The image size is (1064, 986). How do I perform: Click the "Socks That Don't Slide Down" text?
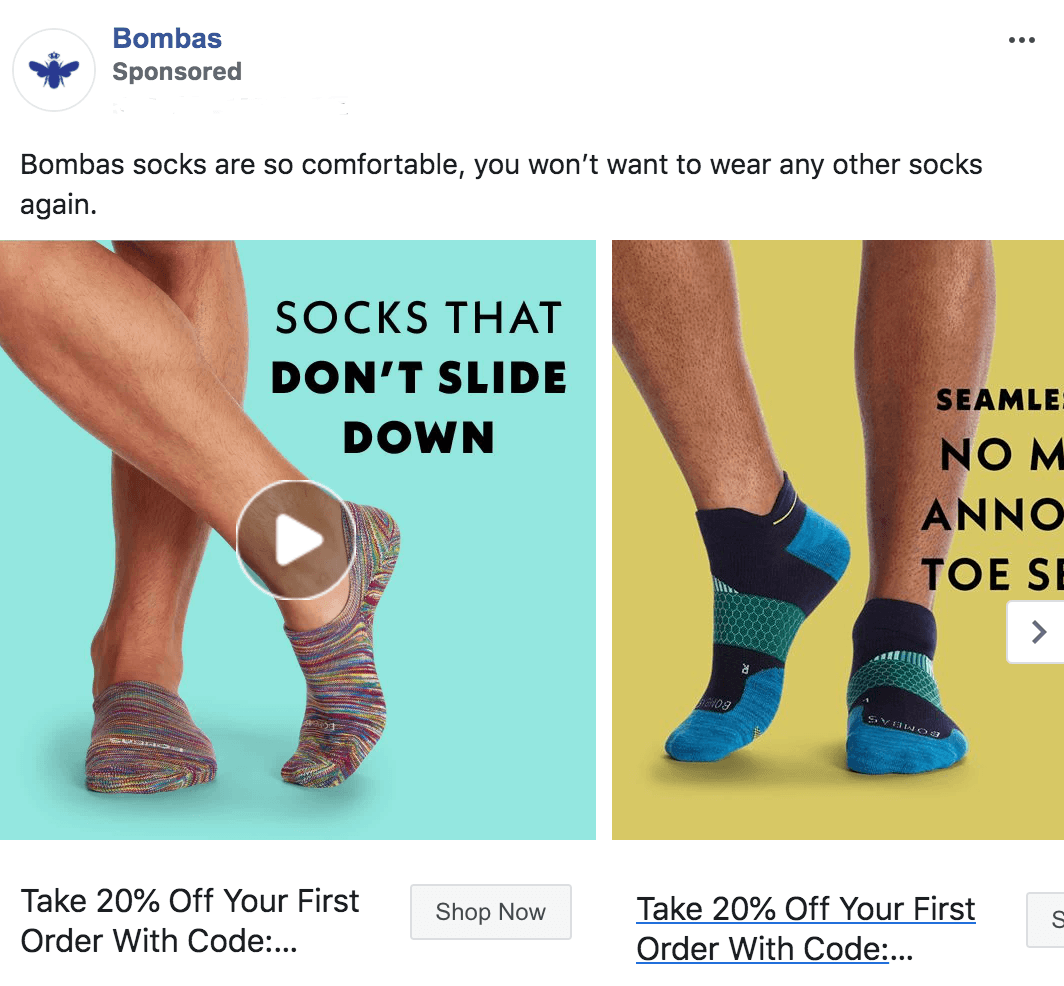coord(418,378)
